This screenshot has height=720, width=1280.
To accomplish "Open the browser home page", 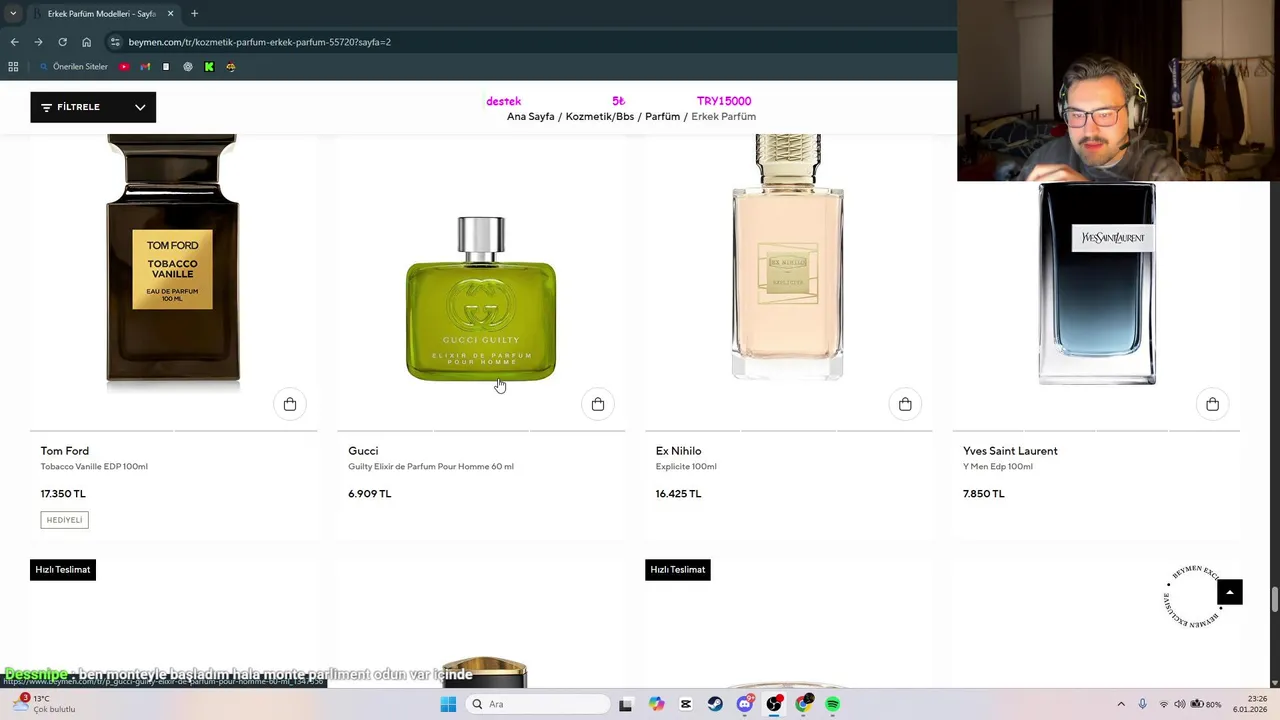I will (x=86, y=42).
